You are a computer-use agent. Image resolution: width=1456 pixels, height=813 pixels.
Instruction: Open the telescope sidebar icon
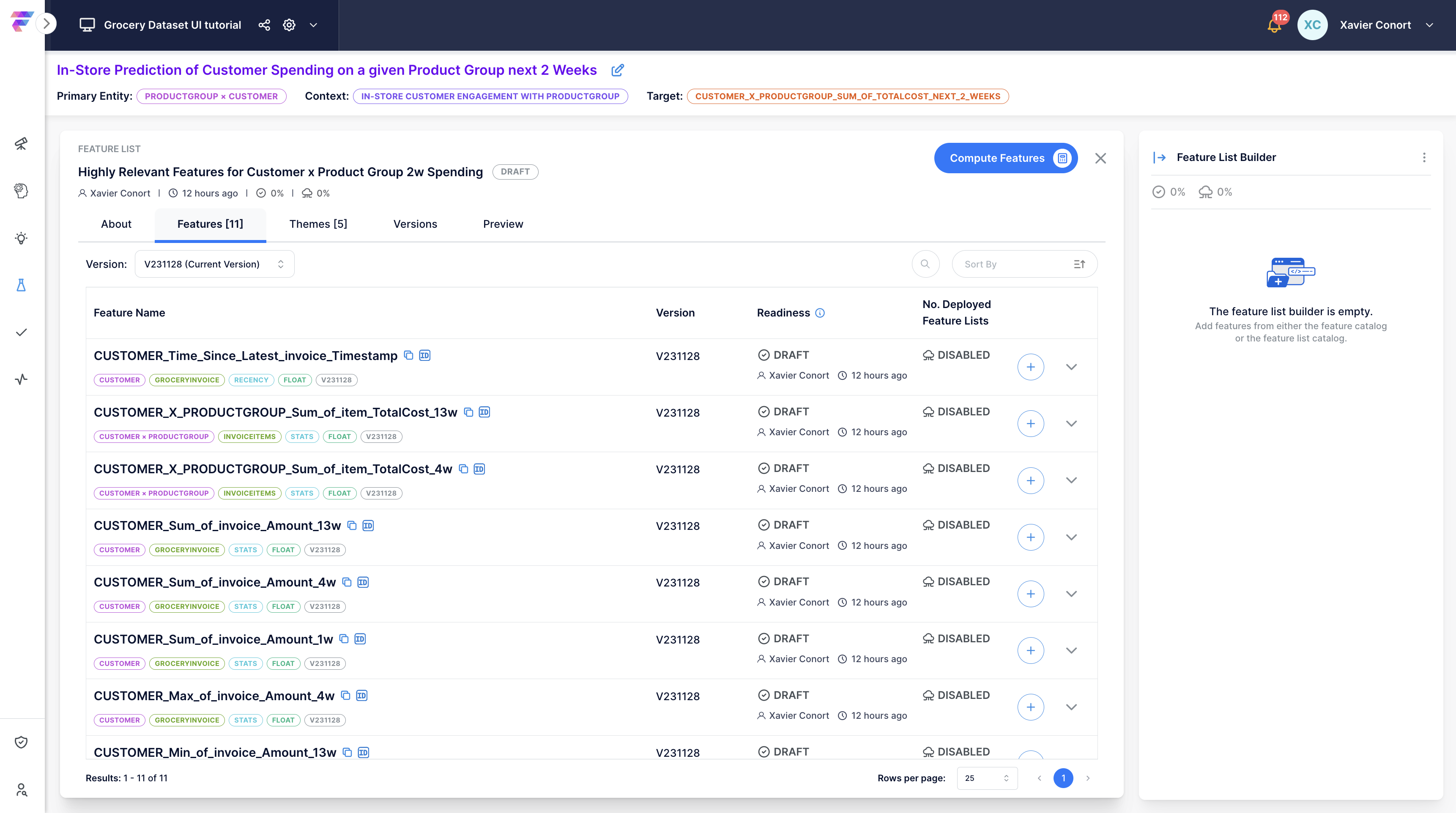point(21,144)
